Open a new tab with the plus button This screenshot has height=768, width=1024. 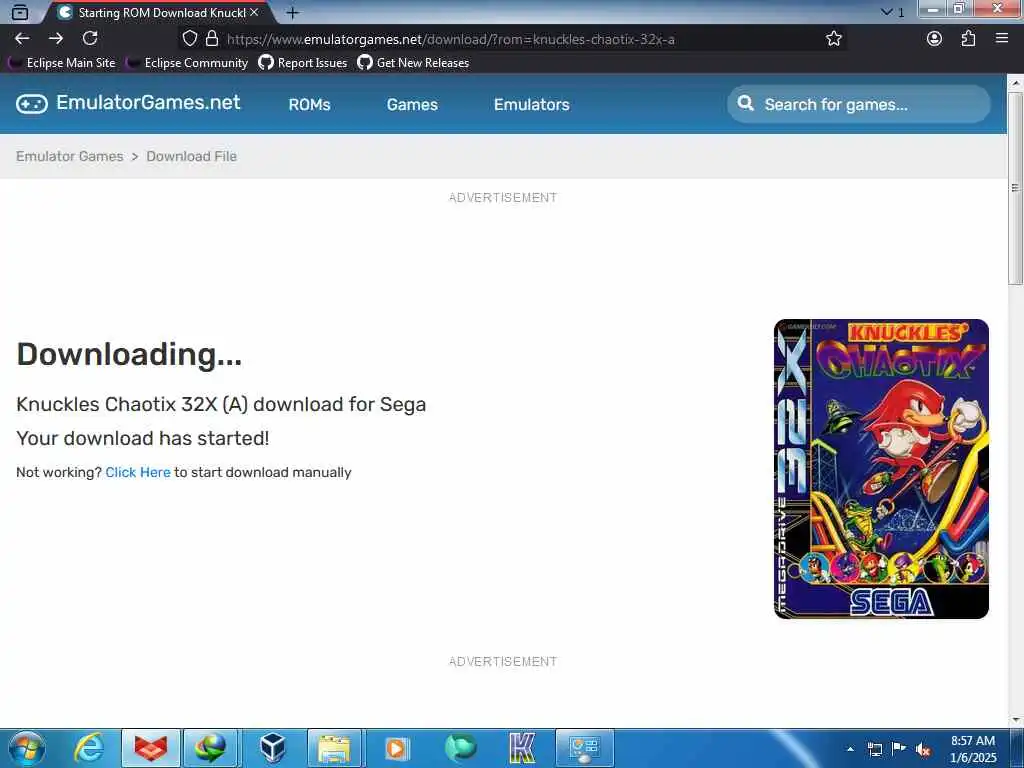(x=293, y=12)
